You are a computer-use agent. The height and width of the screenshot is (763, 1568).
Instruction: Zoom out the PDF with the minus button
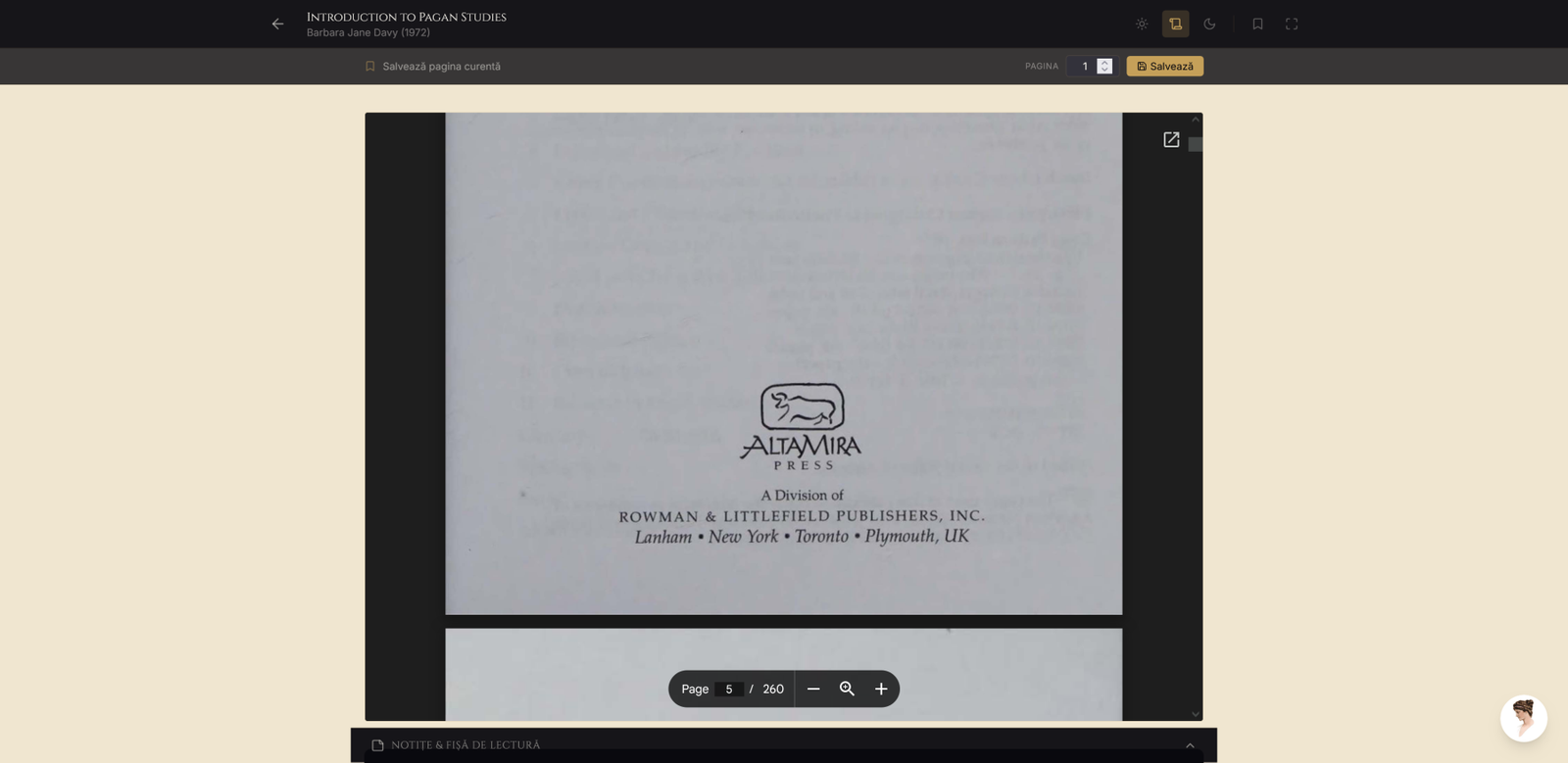pos(813,690)
